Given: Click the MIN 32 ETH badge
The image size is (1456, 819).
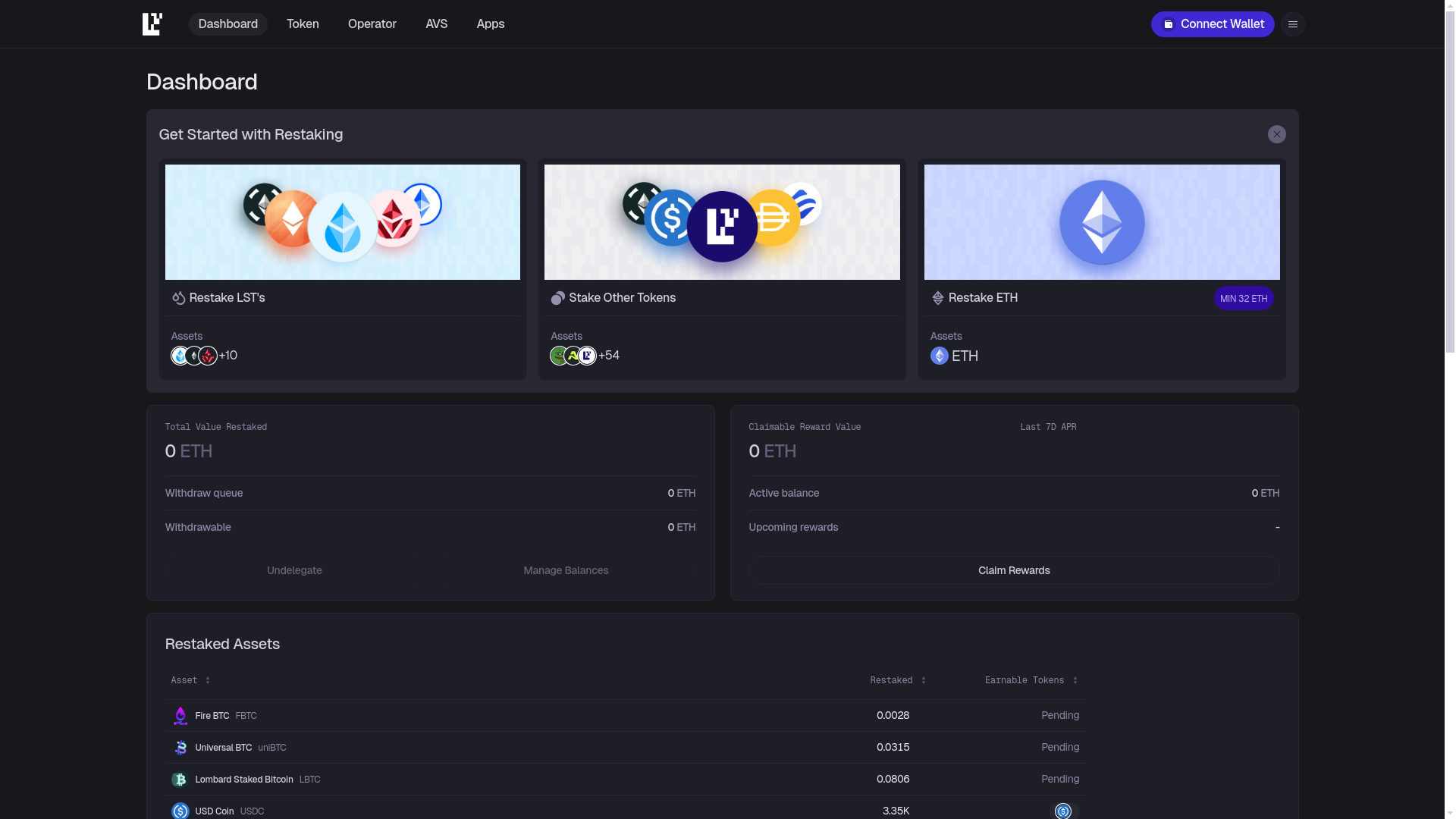Looking at the screenshot, I should pyautogui.click(x=1244, y=298).
